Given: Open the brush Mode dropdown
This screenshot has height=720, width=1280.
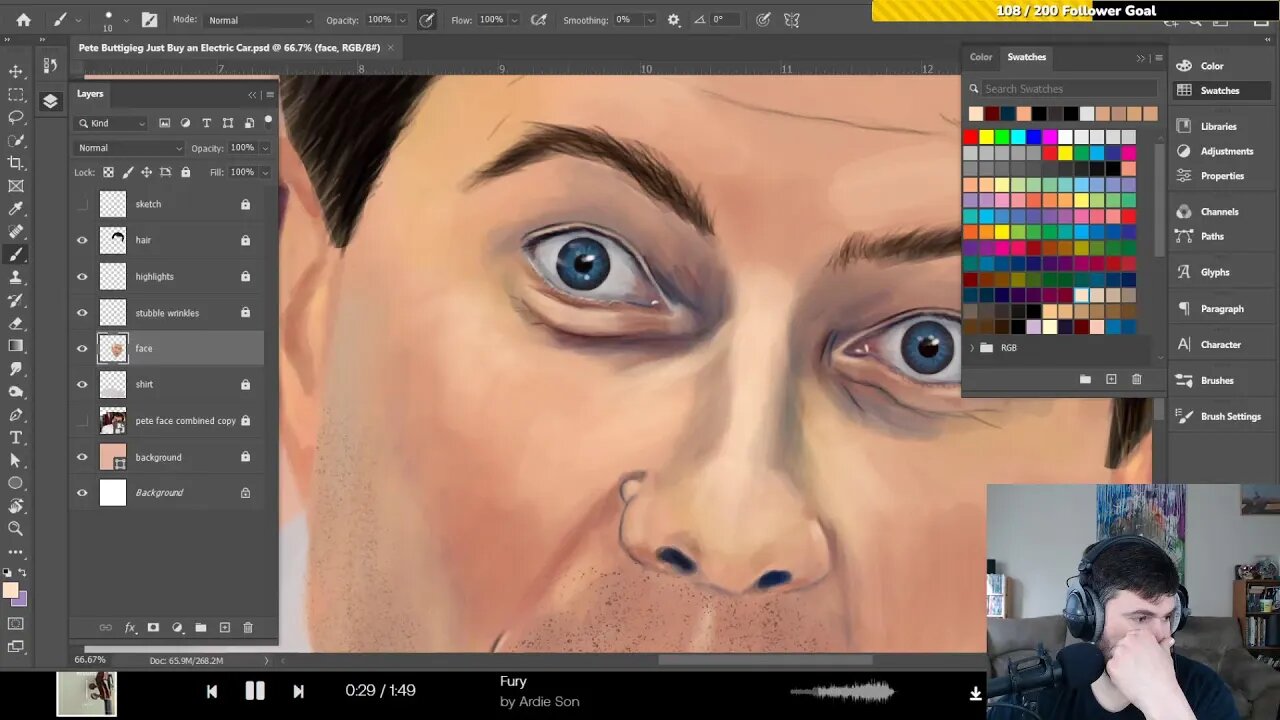Looking at the screenshot, I should (260, 20).
